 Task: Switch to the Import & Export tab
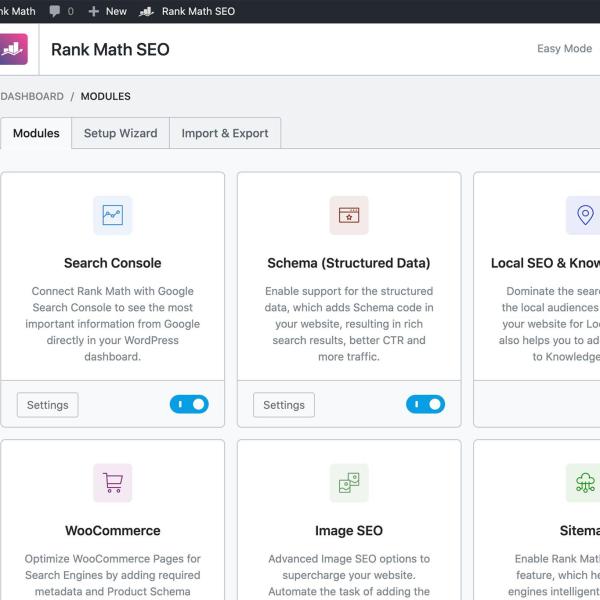tap(225, 133)
